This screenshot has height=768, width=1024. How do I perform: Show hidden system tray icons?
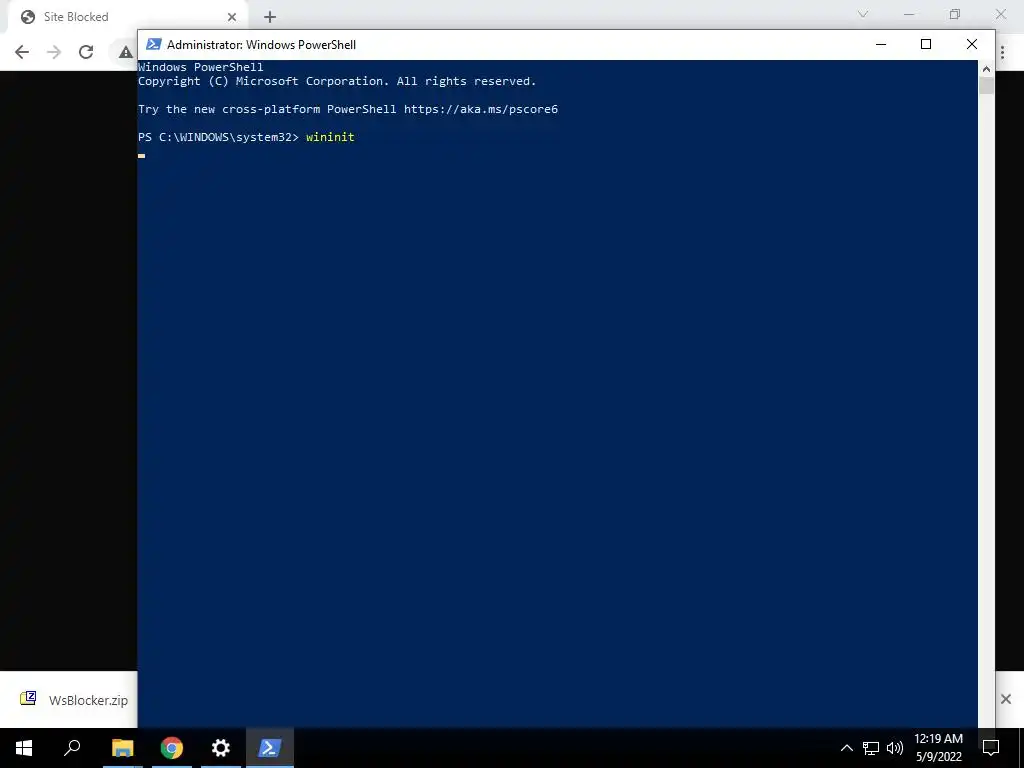pyautogui.click(x=846, y=748)
